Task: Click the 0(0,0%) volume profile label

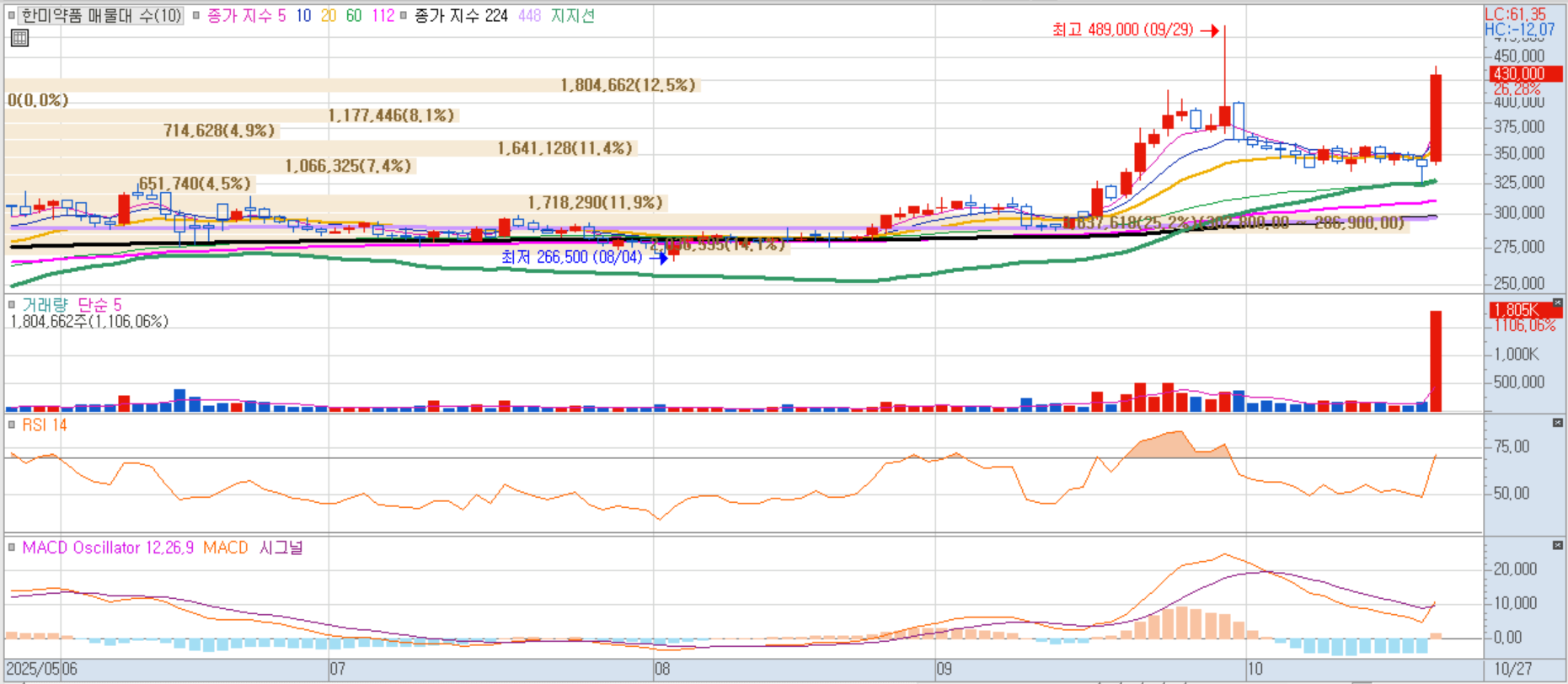Action: [38, 100]
